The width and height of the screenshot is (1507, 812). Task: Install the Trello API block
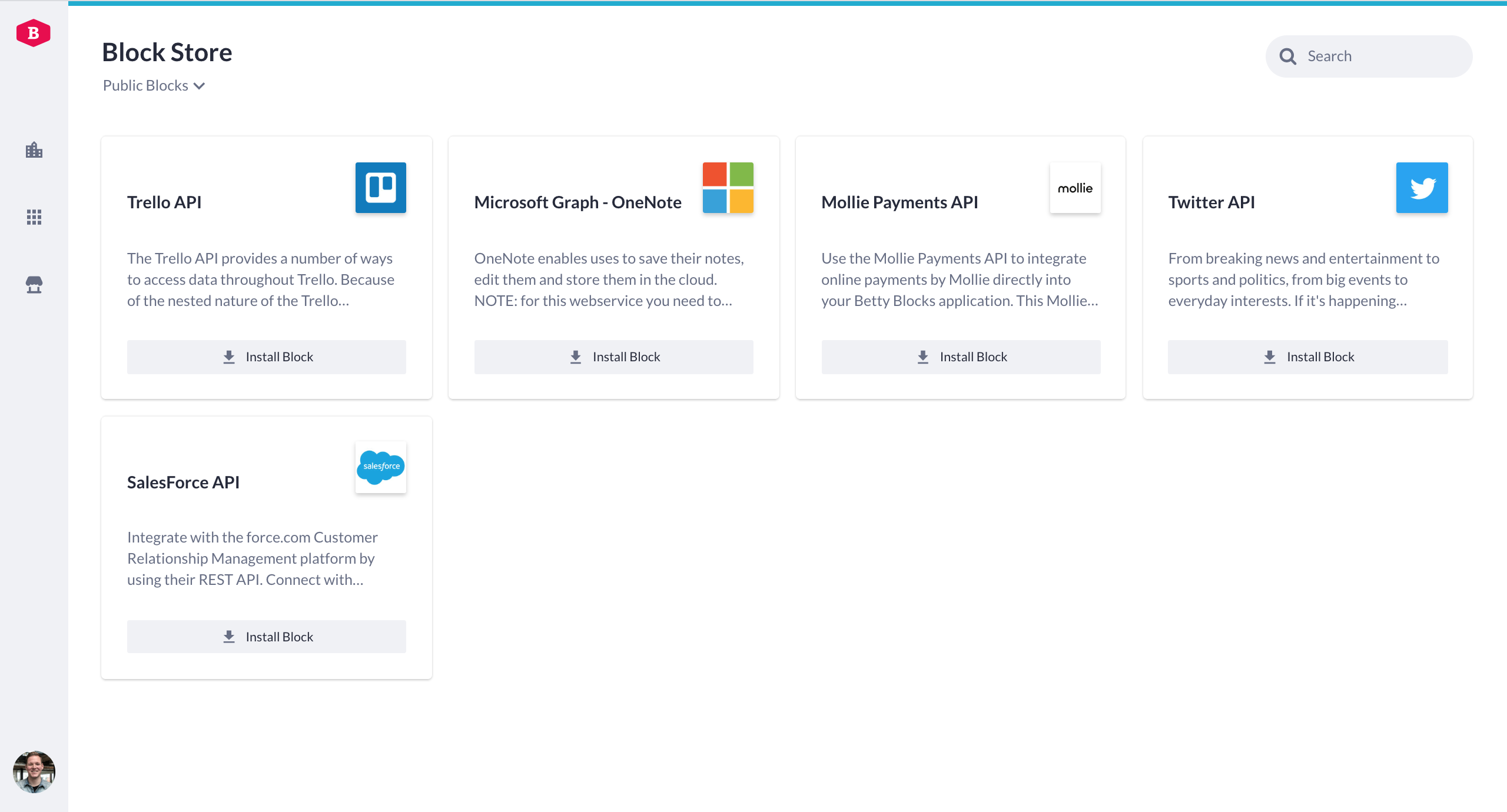click(x=267, y=357)
